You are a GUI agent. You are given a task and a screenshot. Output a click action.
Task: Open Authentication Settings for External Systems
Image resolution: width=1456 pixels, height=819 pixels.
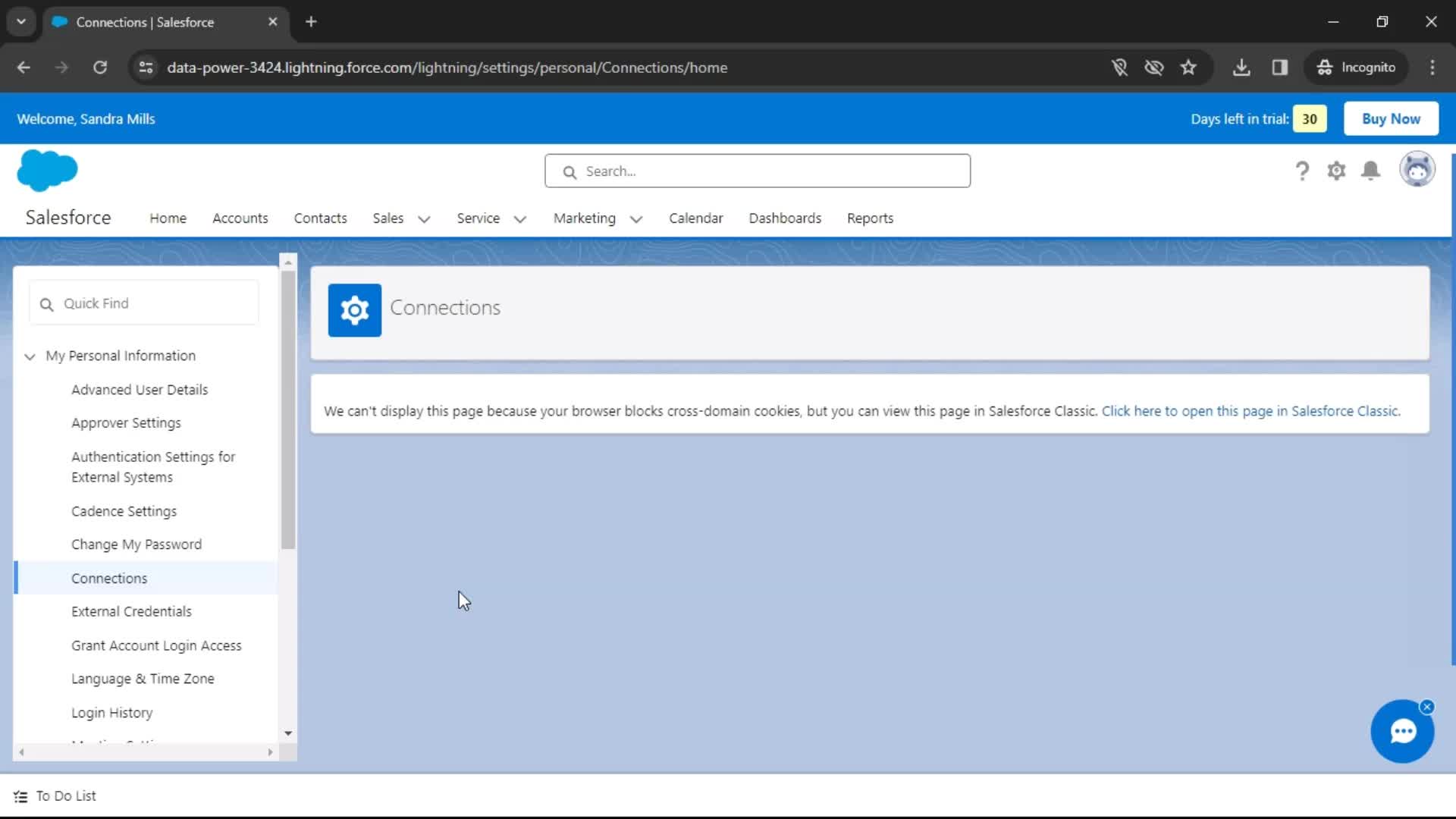tap(153, 467)
